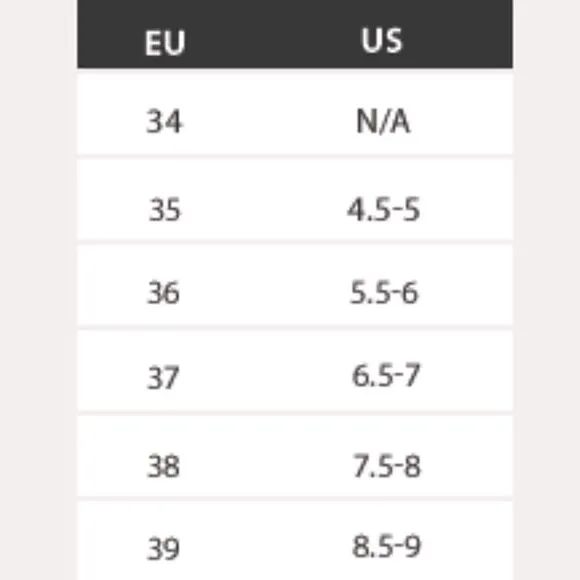Select the row pairing 36 with 5.5-6

point(295,286)
